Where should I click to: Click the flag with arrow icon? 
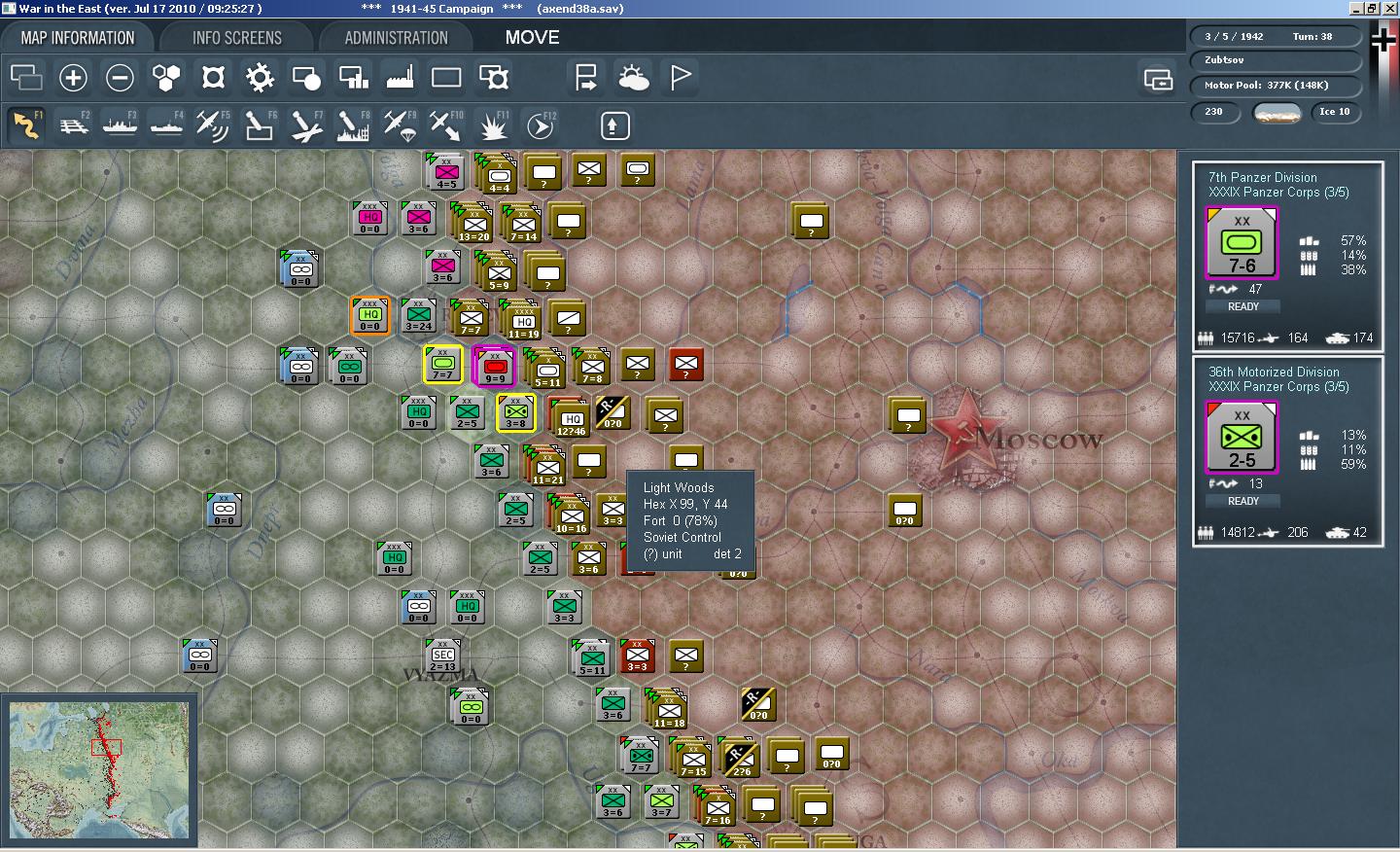586,77
